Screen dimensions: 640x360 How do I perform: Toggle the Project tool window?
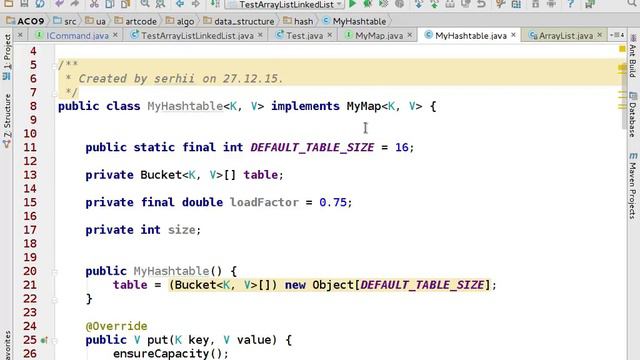click(7, 57)
